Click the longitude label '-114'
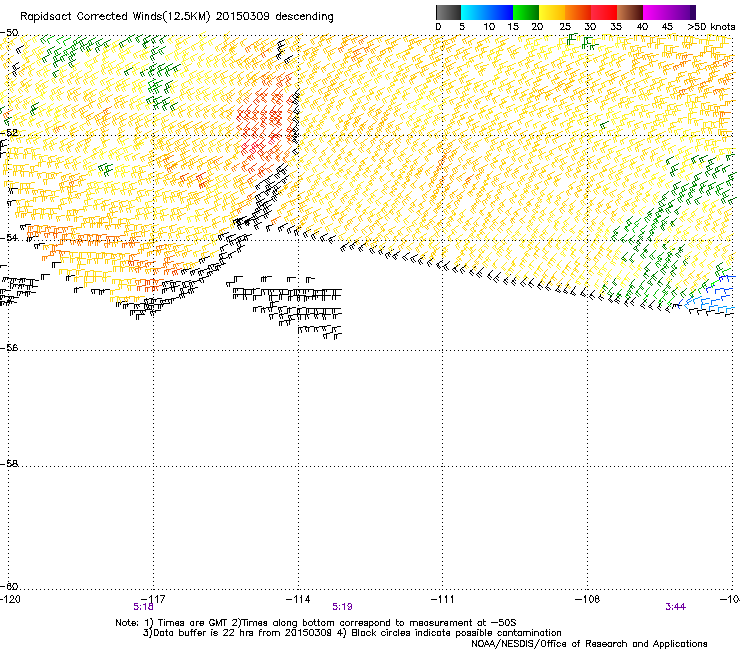 tap(298, 599)
